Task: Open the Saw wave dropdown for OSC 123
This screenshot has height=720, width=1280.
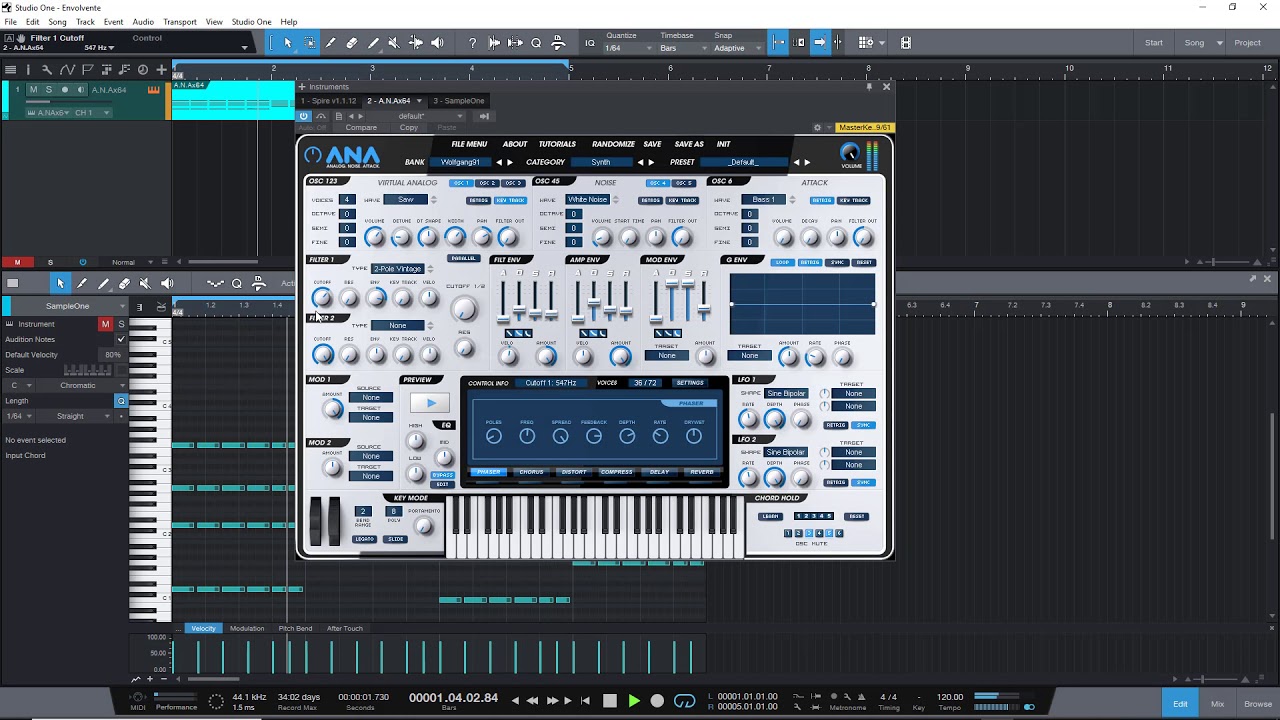Action: pyautogui.click(x=406, y=200)
